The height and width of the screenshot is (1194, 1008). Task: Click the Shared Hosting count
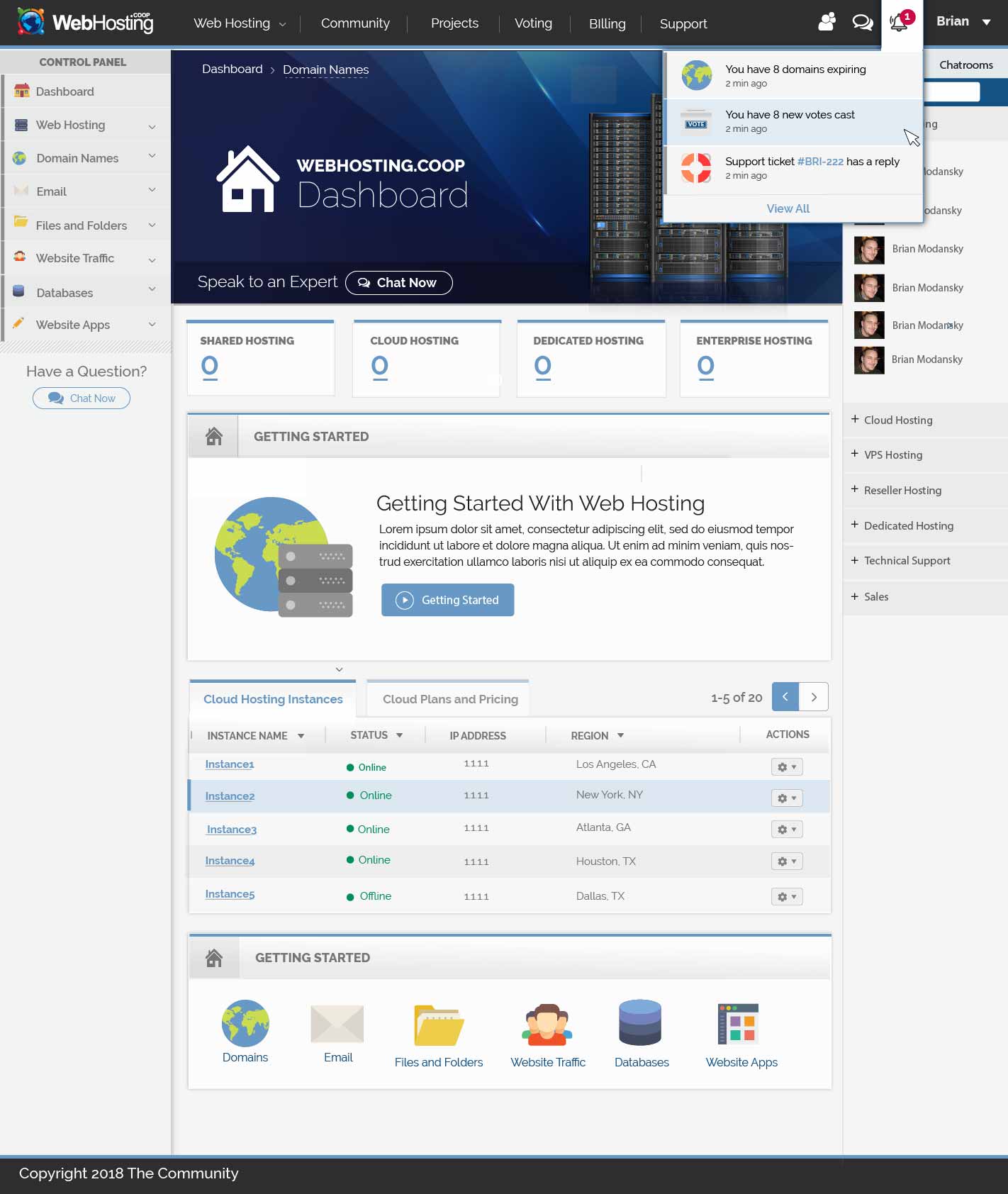(209, 367)
